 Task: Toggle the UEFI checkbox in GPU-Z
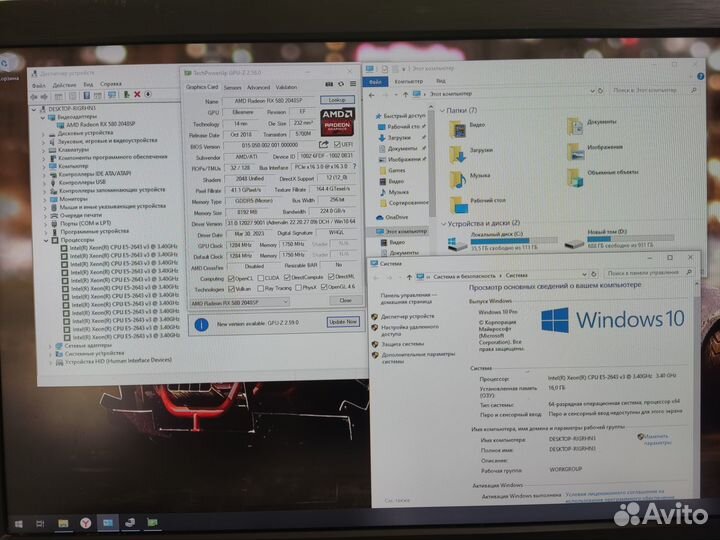pos(335,146)
